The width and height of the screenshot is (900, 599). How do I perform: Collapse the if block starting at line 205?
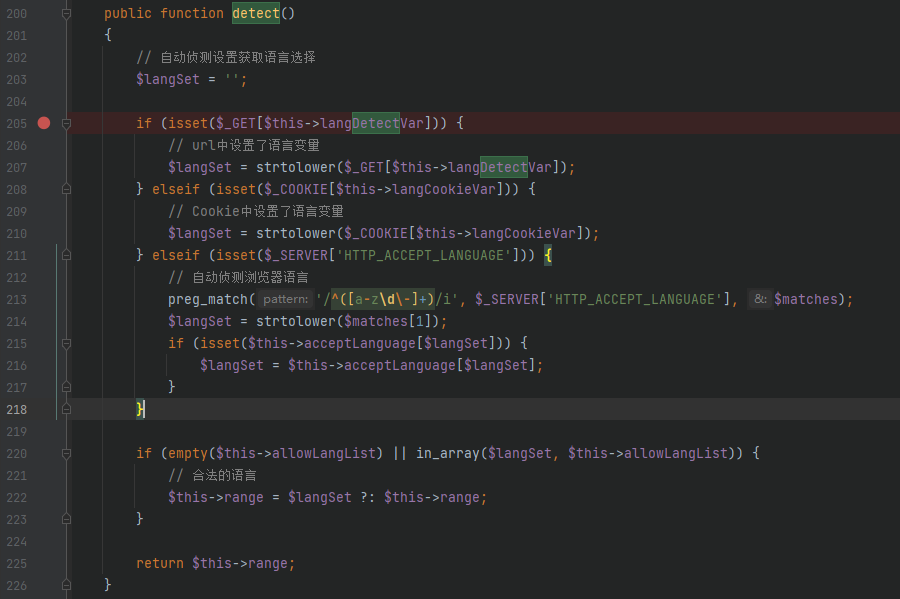tap(66, 122)
